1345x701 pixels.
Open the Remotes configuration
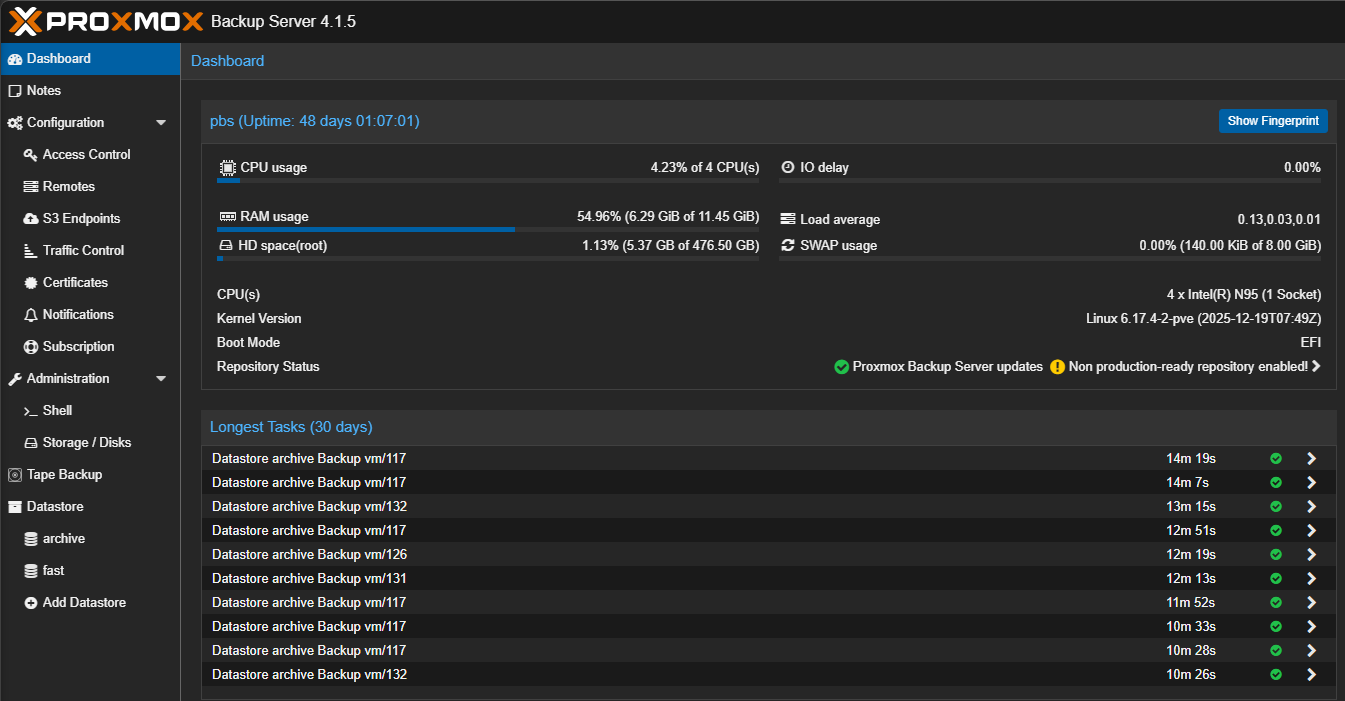pos(69,187)
